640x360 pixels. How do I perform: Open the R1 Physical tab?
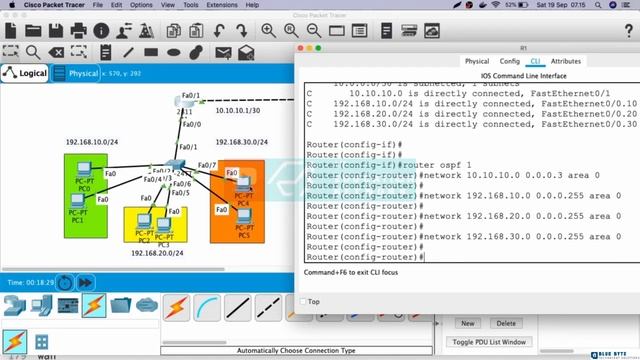(x=477, y=61)
